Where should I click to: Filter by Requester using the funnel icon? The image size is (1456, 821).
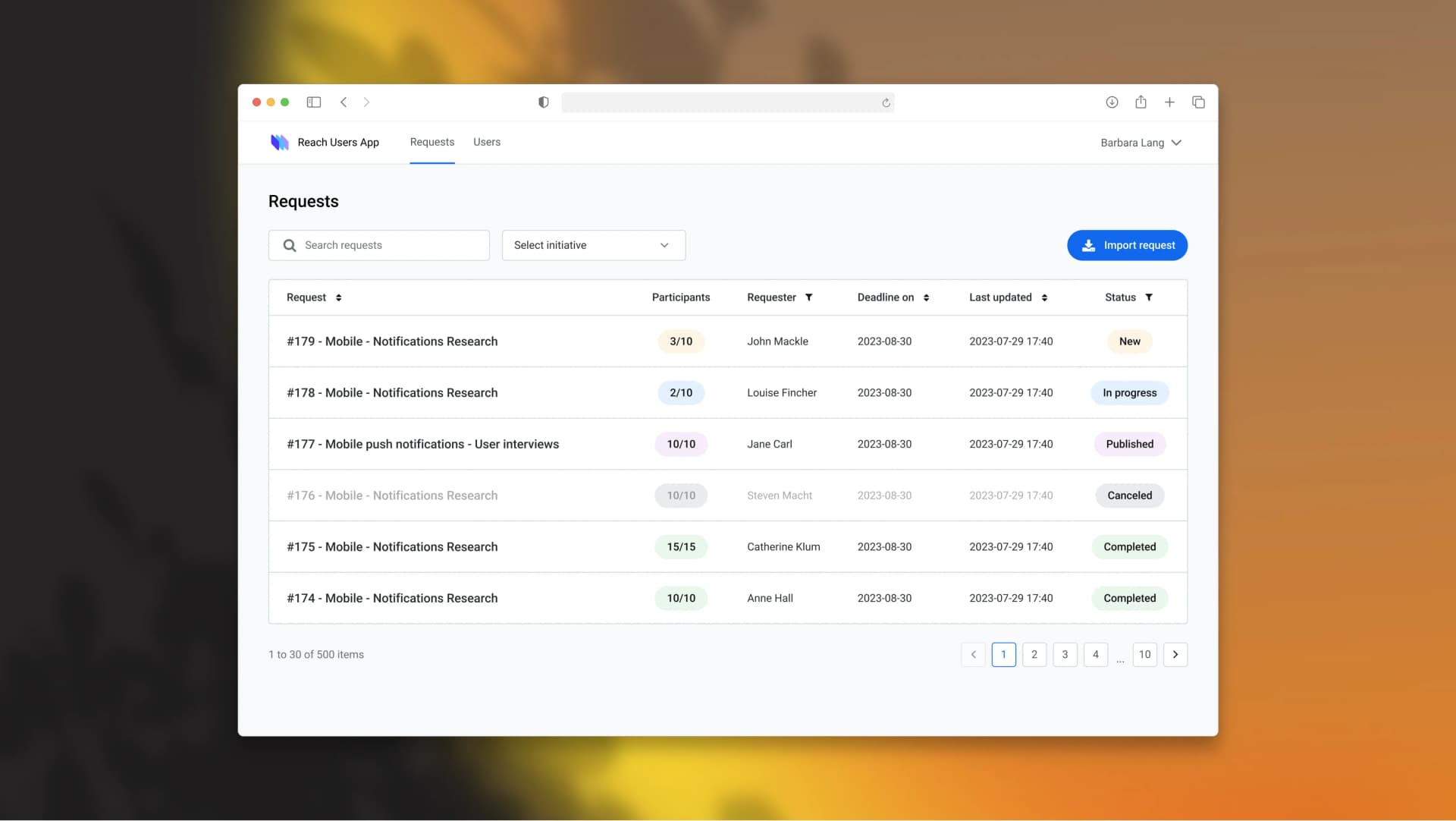[809, 297]
